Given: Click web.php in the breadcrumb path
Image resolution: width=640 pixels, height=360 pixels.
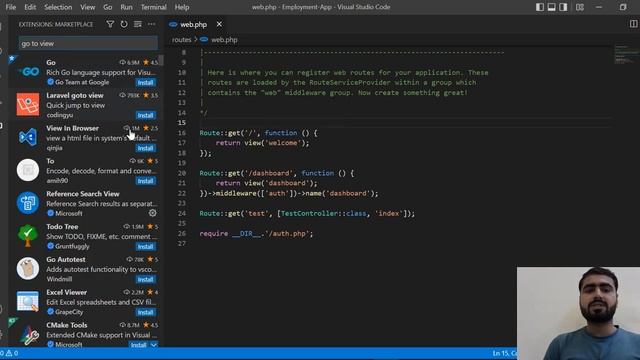Looking at the screenshot, I should (224, 40).
